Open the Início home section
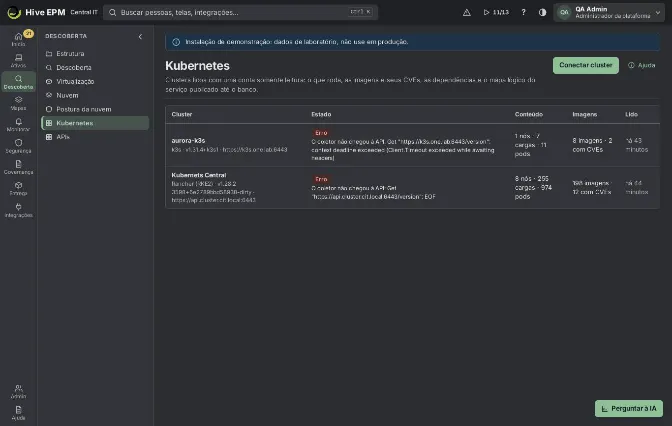The image size is (672, 426). [x=18, y=39]
